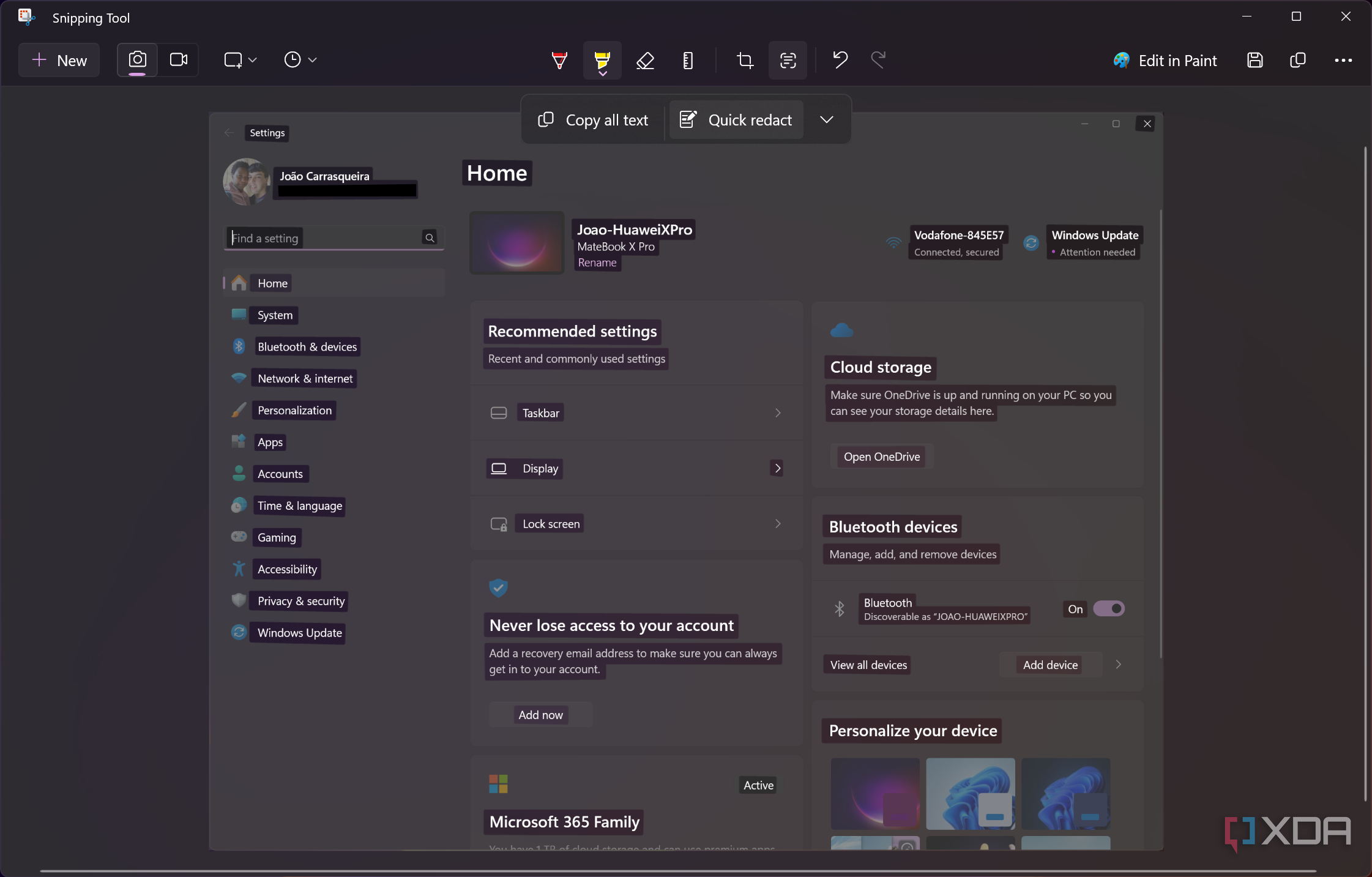Select the light blue bloom theme thumbnail
Screen dimensions: 1372x877
pyautogui.click(x=971, y=794)
